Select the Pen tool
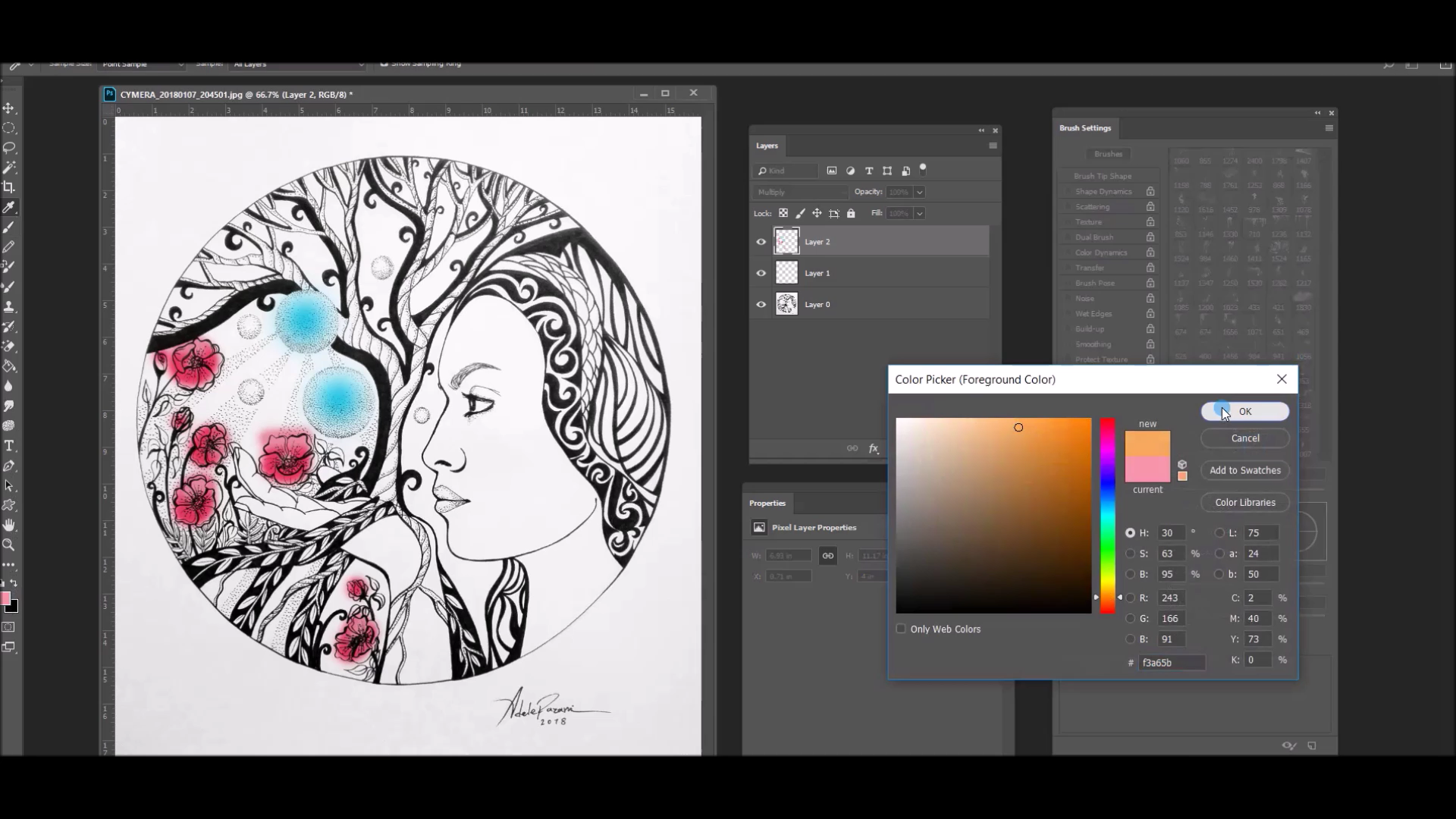The width and height of the screenshot is (1456, 819). pos(9,466)
